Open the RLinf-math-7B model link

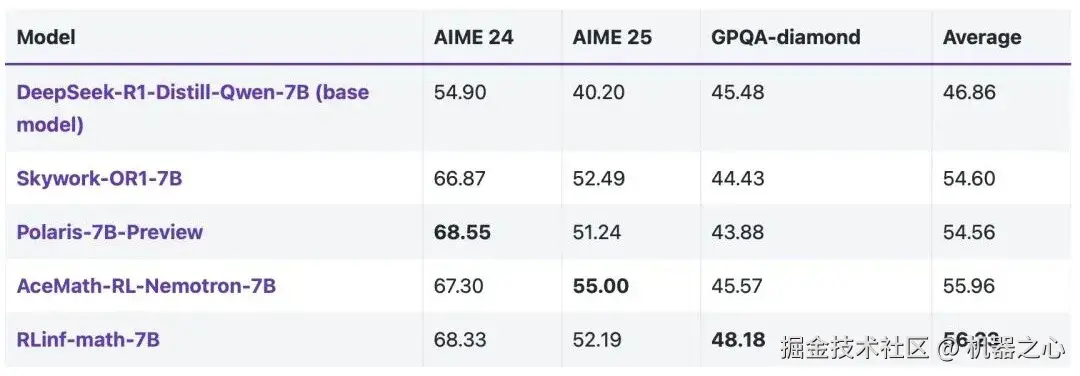(x=88, y=340)
